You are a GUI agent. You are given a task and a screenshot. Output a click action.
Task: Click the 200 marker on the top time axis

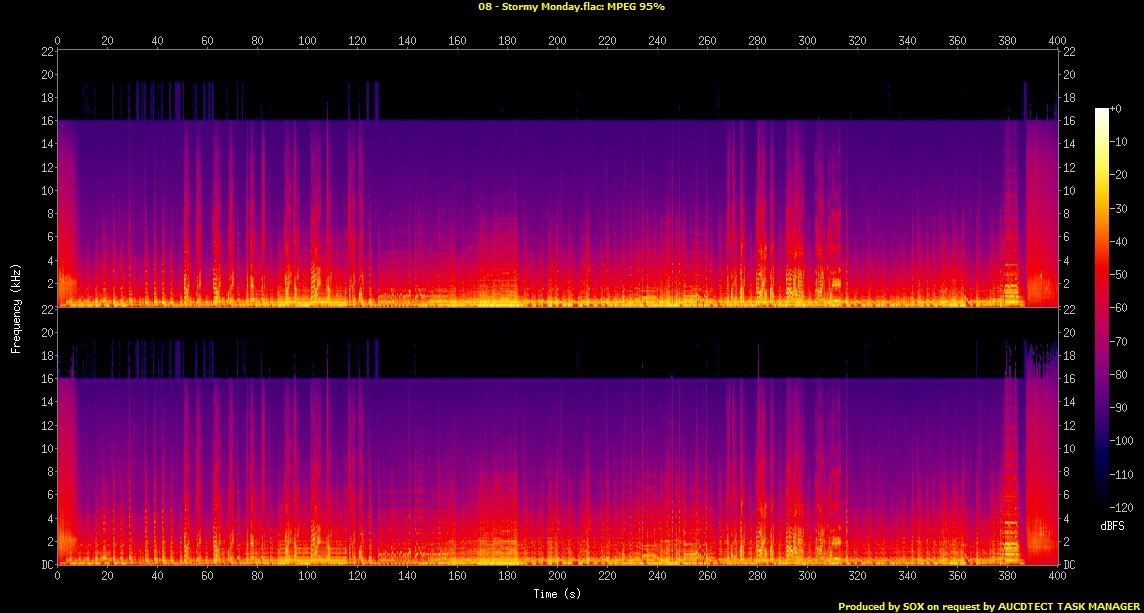pyautogui.click(x=557, y=41)
